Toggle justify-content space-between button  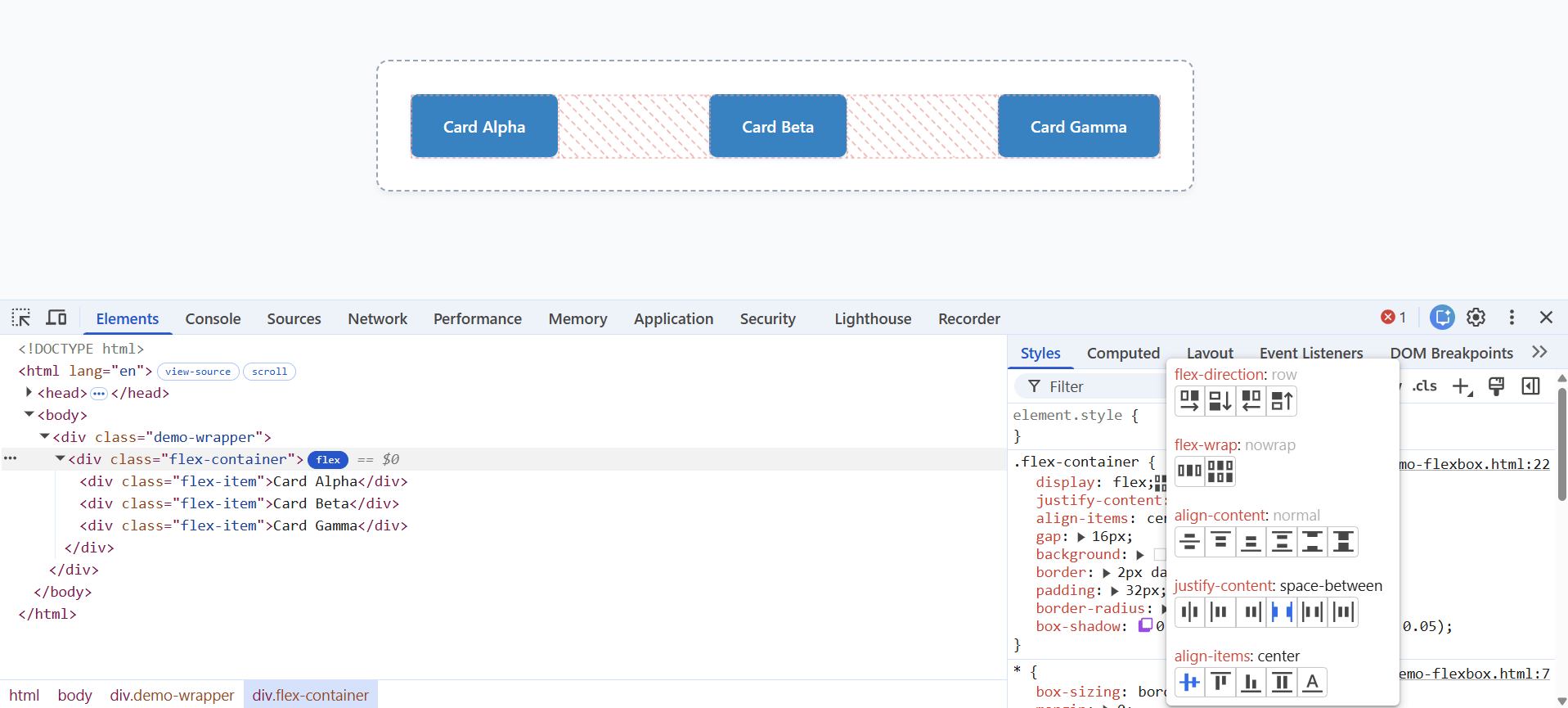click(1282, 612)
